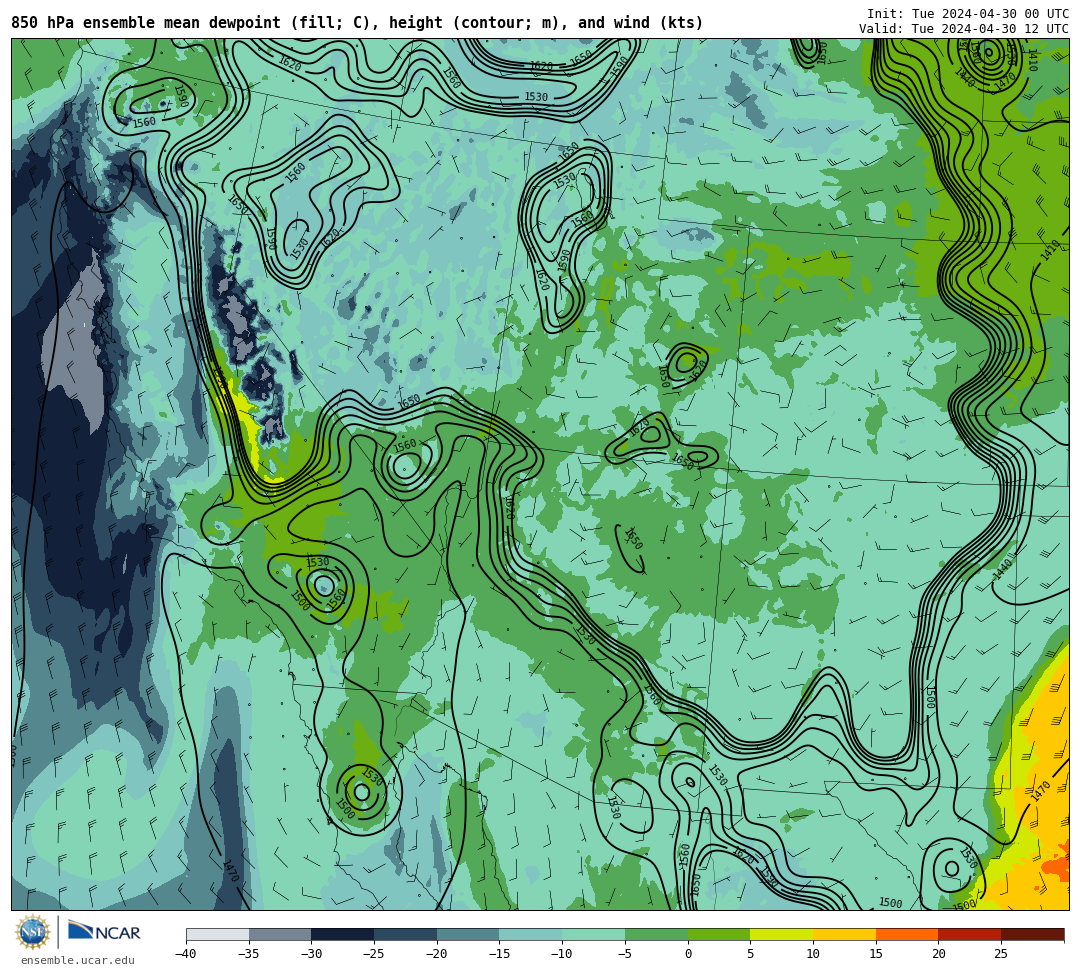Image resolution: width=1080 pixels, height=973 pixels.
Task: Click the −20 colorbar tick label
Action: [437, 954]
